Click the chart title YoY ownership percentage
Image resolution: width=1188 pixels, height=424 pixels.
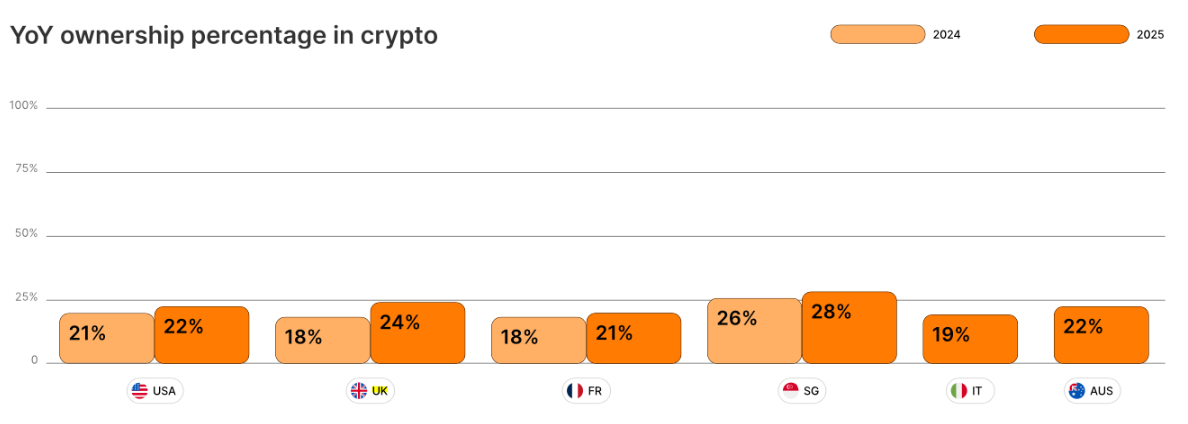click(x=224, y=36)
